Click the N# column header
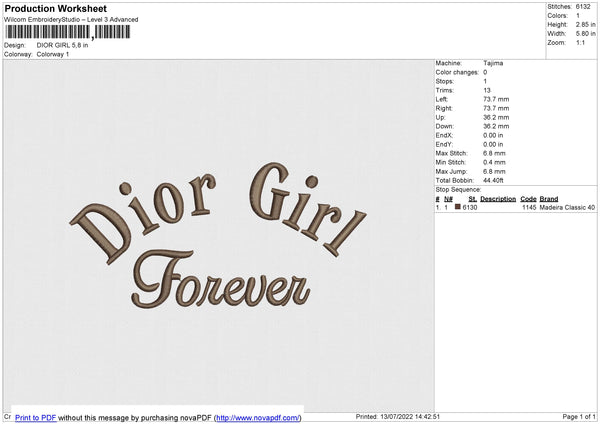600x424 pixels. point(448,199)
